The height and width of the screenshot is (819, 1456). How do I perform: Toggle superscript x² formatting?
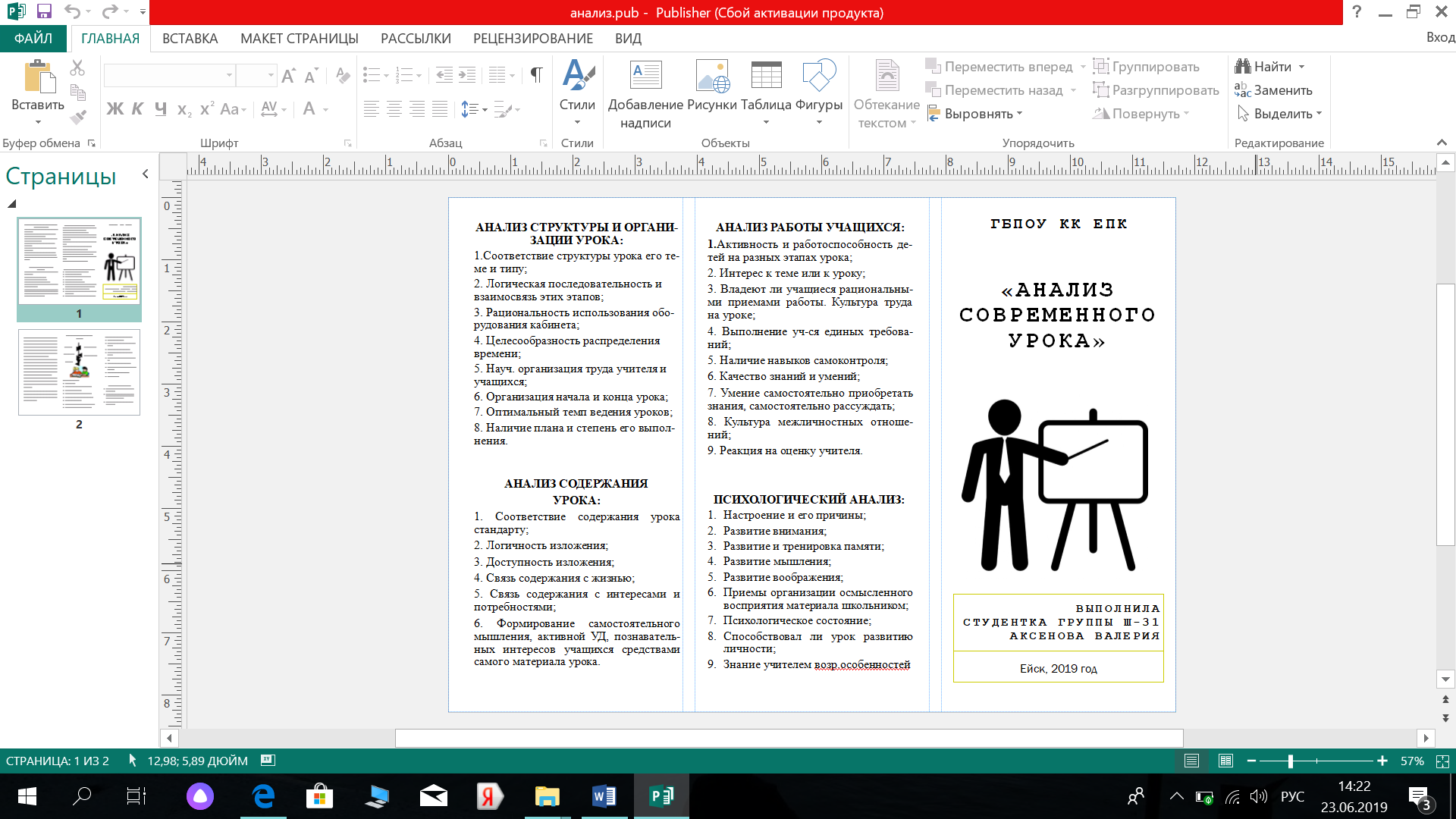(x=207, y=109)
